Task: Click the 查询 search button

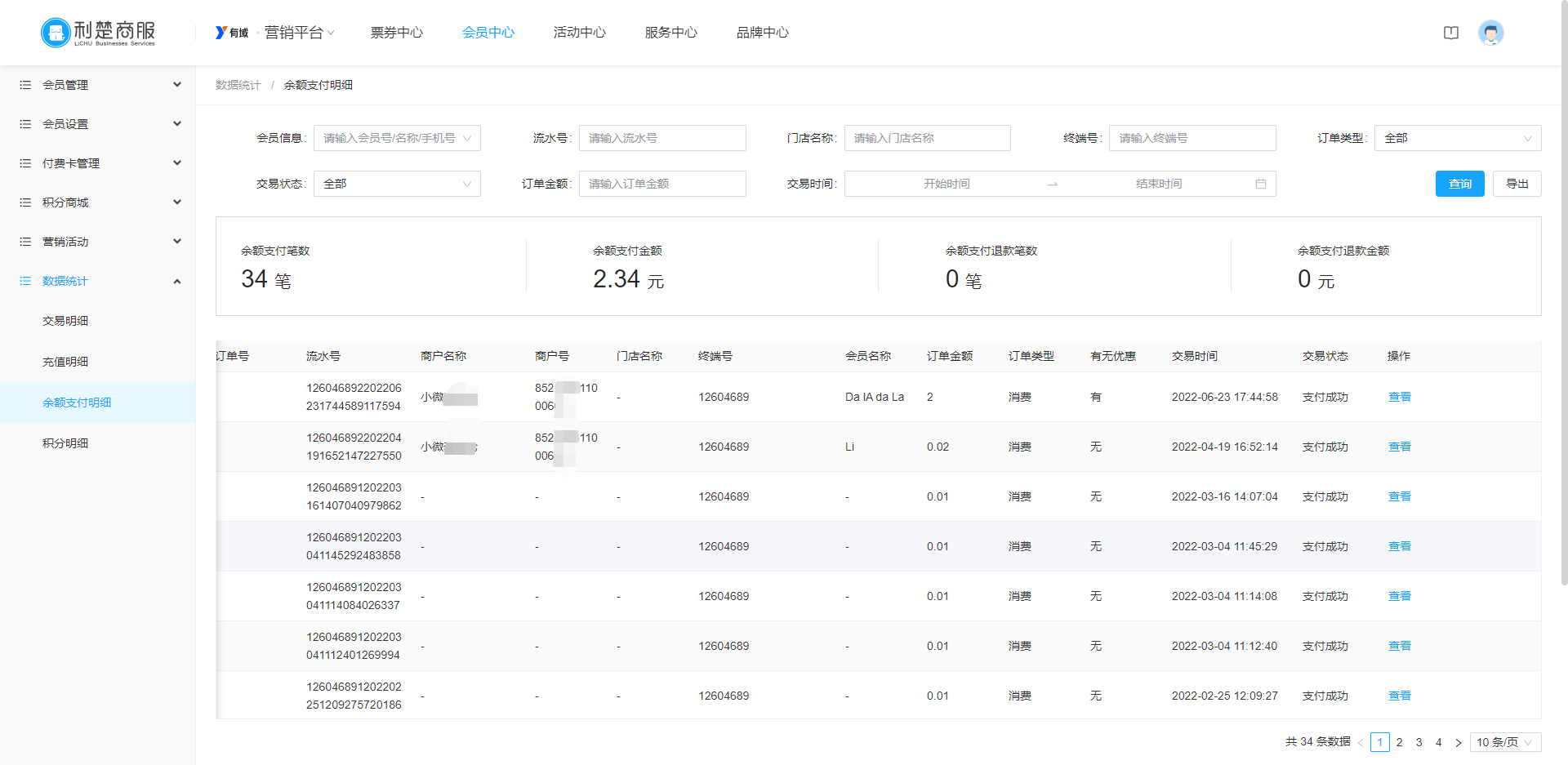Action: [x=1459, y=184]
